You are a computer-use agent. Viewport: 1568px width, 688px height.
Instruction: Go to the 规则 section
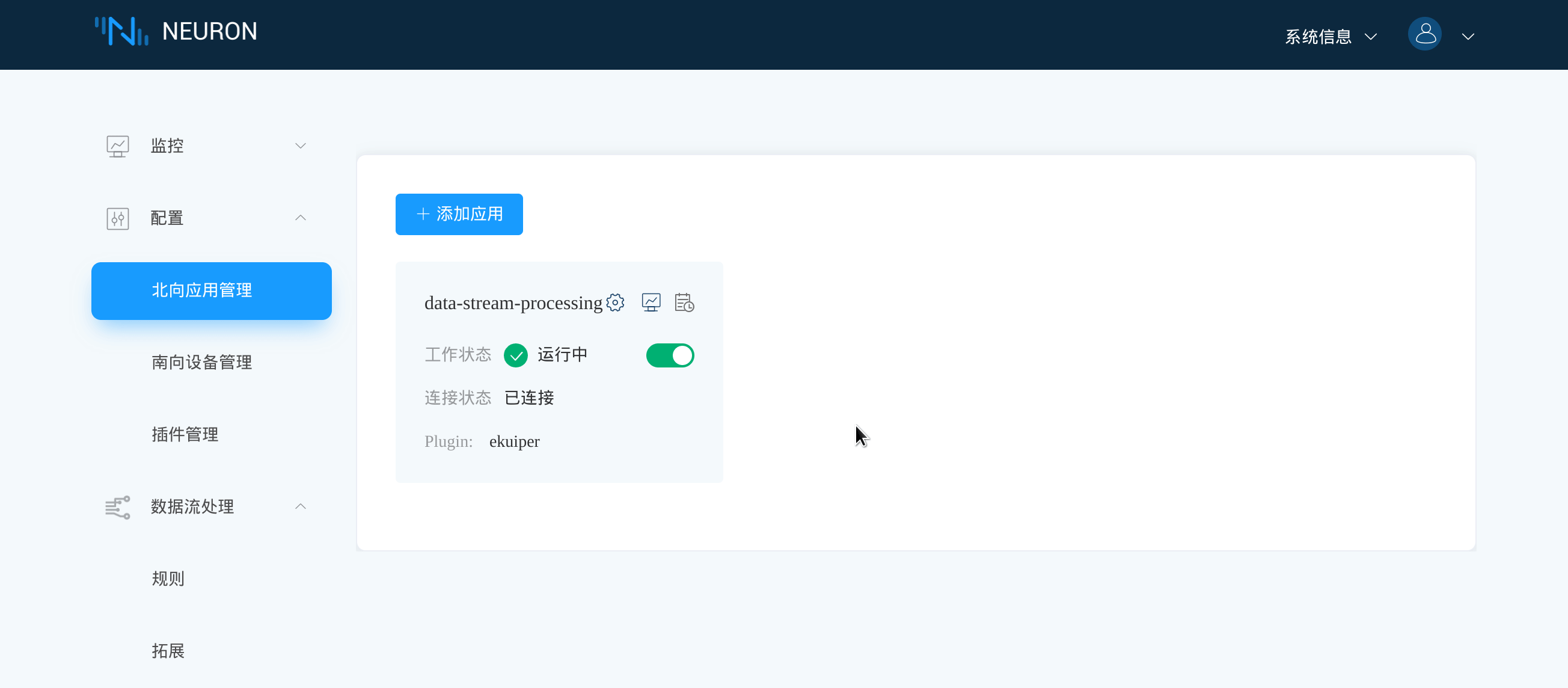click(x=168, y=579)
